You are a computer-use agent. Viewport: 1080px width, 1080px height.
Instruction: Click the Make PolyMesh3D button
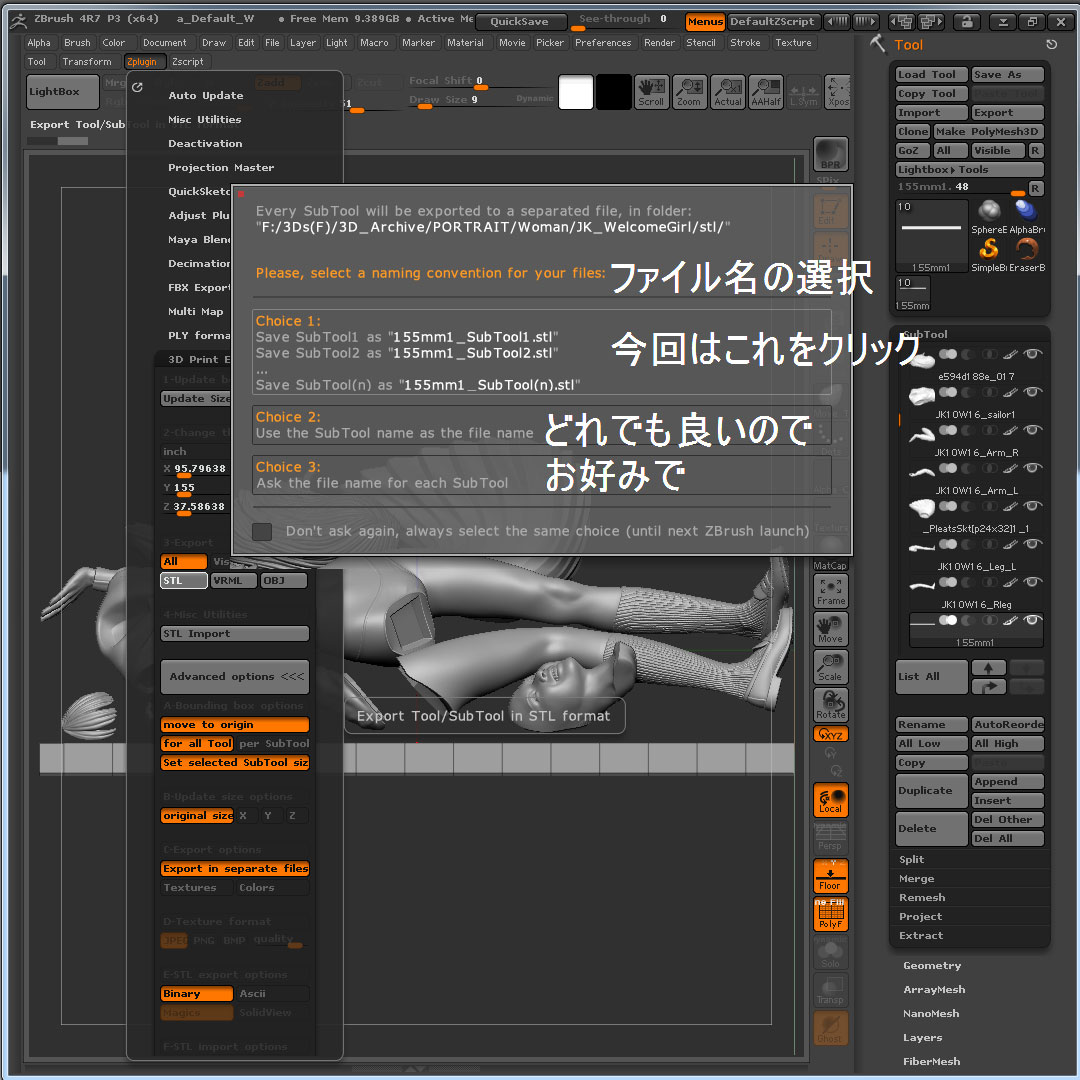(x=988, y=132)
